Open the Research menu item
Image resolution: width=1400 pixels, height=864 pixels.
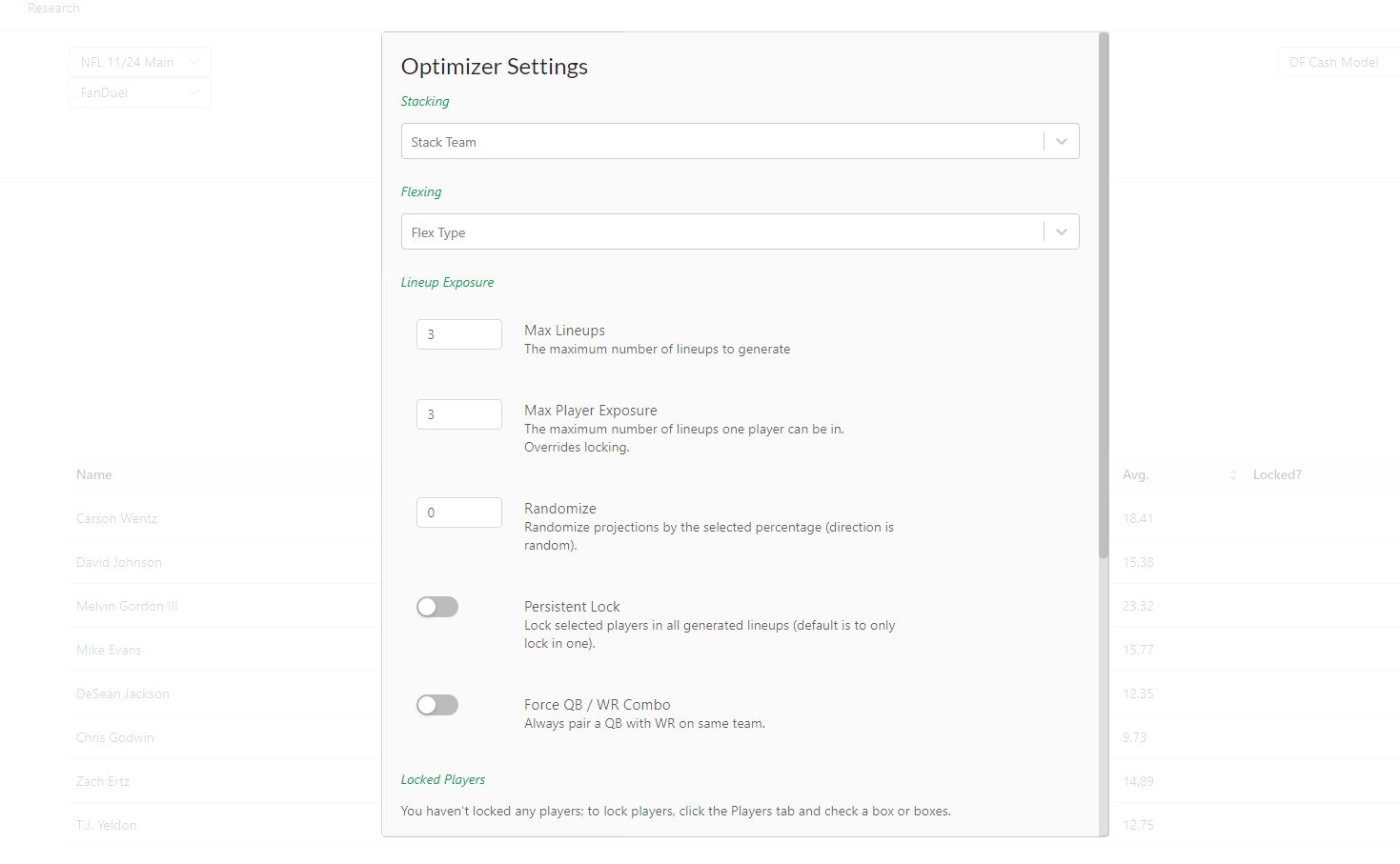click(54, 9)
